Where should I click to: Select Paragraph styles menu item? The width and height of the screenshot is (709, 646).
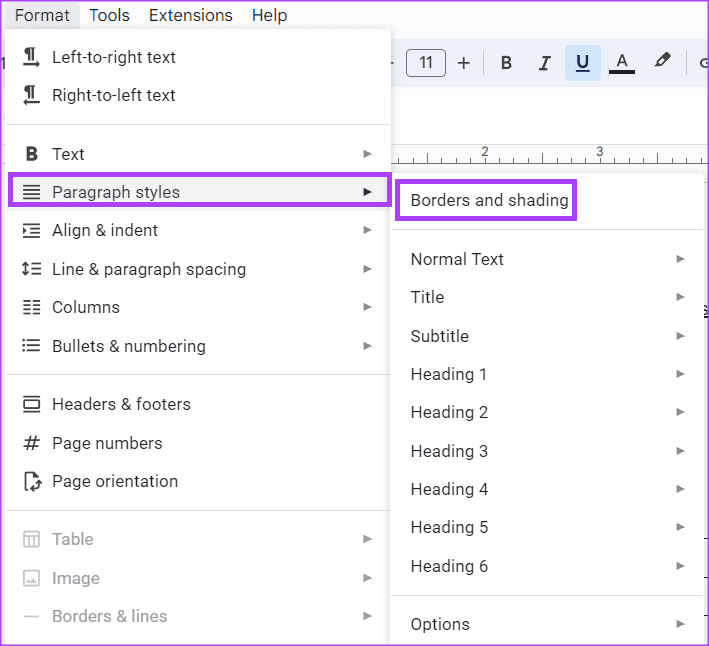(x=199, y=192)
